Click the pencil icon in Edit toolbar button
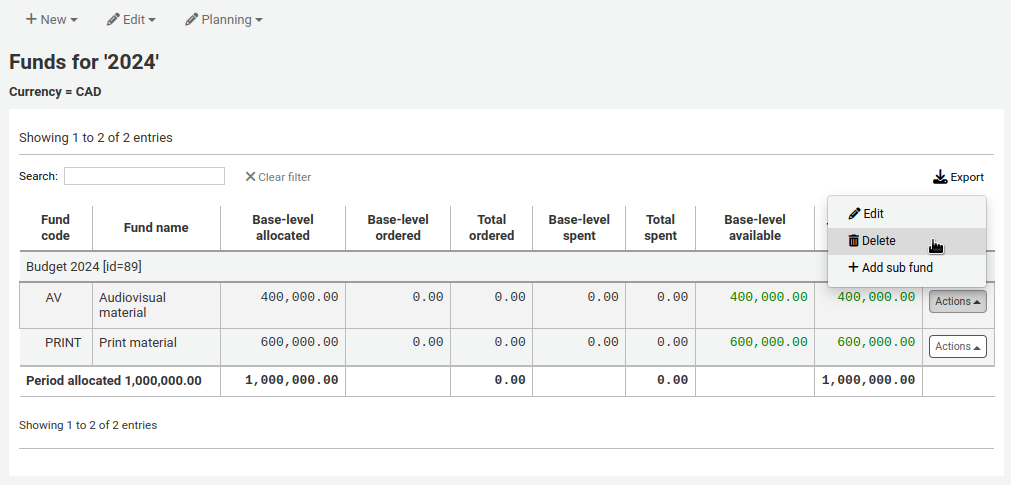This screenshot has width=1011, height=485. (x=113, y=19)
